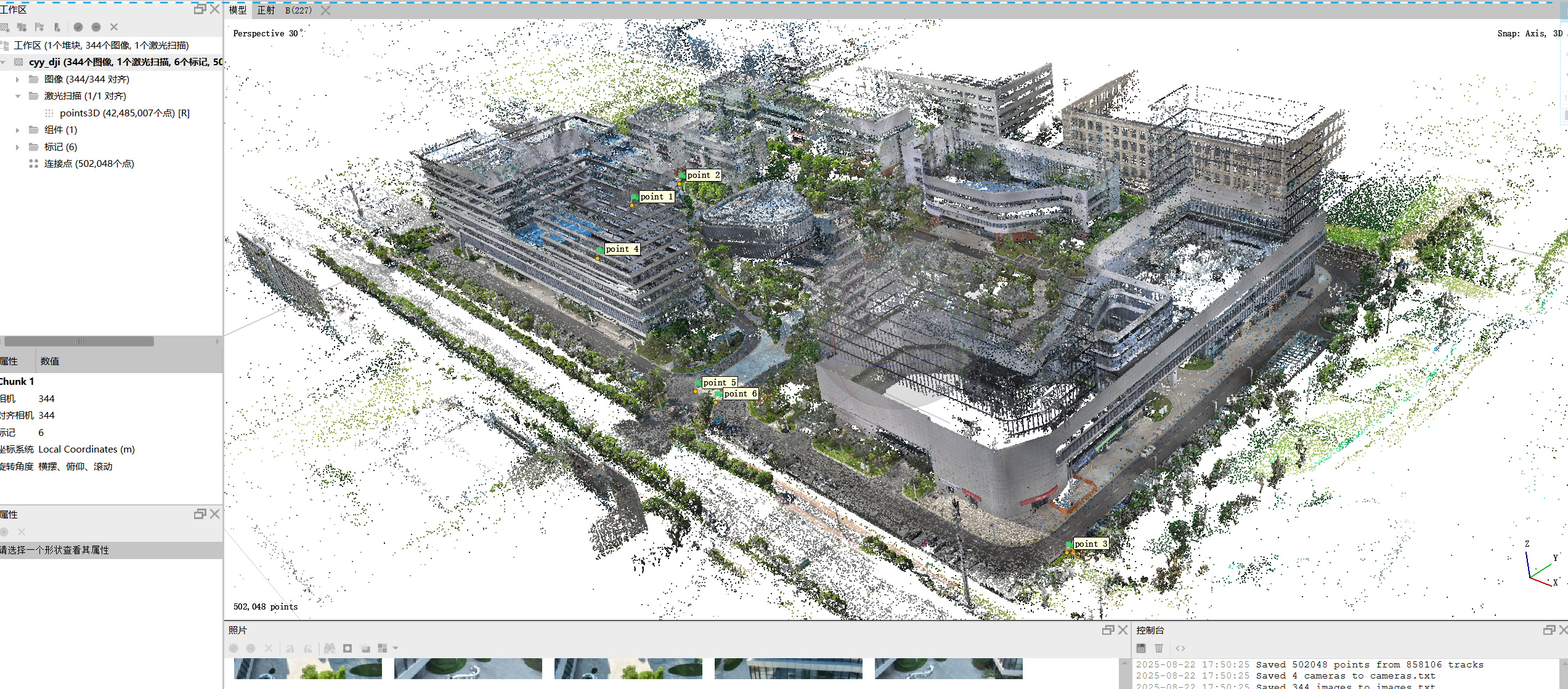Click the Add Chunk icon in workspace toolbar
The height and width of the screenshot is (689, 1568).
pyautogui.click(x=5, y=27)
